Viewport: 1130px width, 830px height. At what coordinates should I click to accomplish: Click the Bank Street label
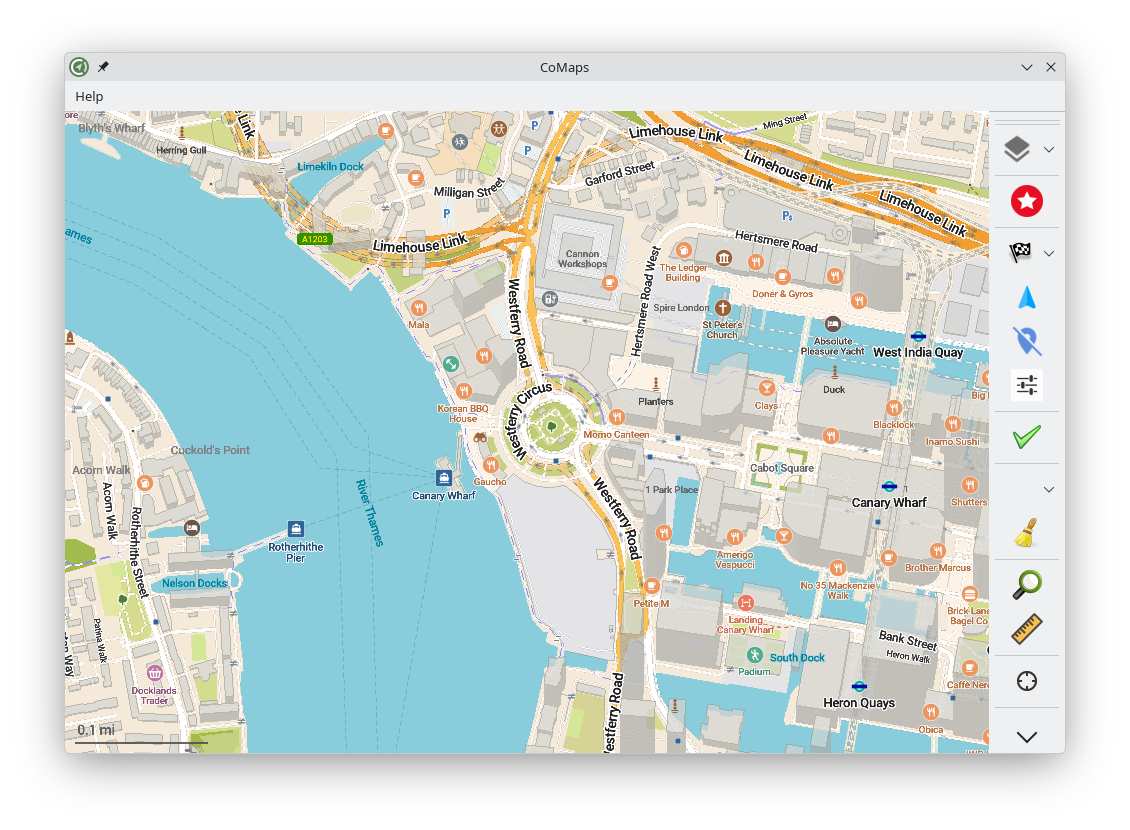coord(908,639)
